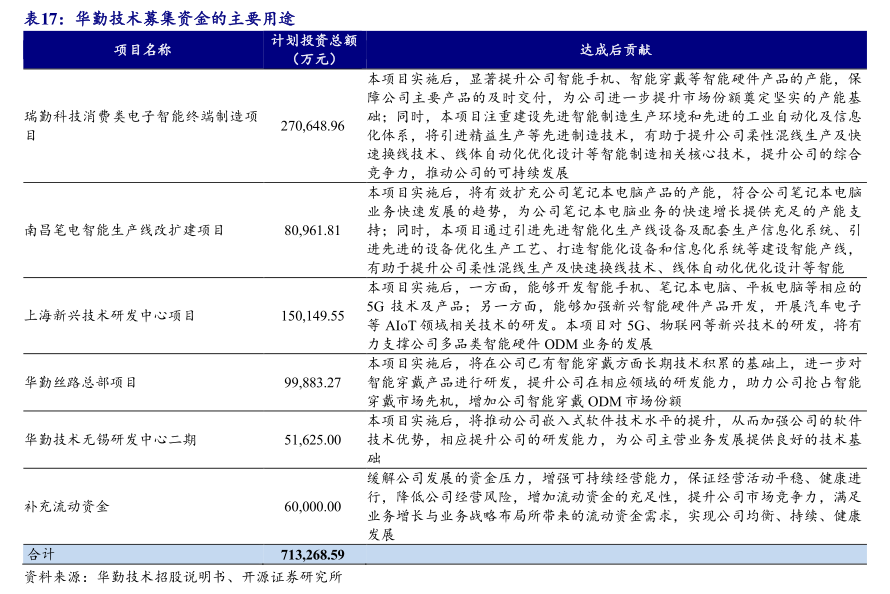Select the 项目名称 column header
The height and width of the screenshot is (594, 890).
tap(143, 49)
